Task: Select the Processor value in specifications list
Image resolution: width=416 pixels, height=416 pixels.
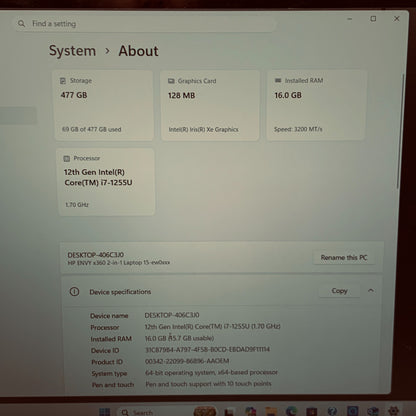Action: point(212,326)
